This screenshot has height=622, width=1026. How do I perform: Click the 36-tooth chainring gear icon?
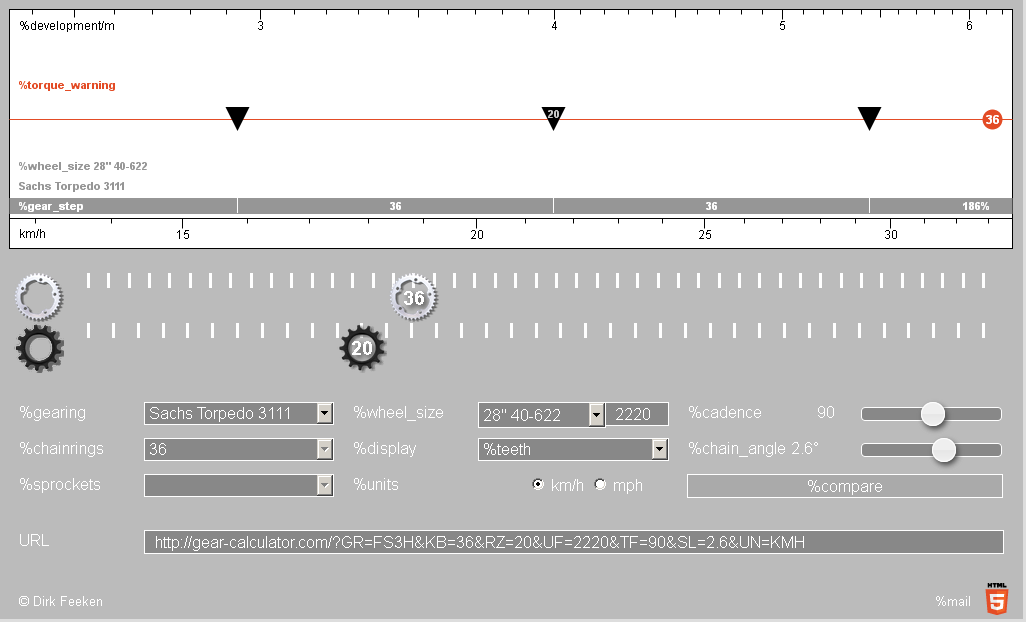413,297
